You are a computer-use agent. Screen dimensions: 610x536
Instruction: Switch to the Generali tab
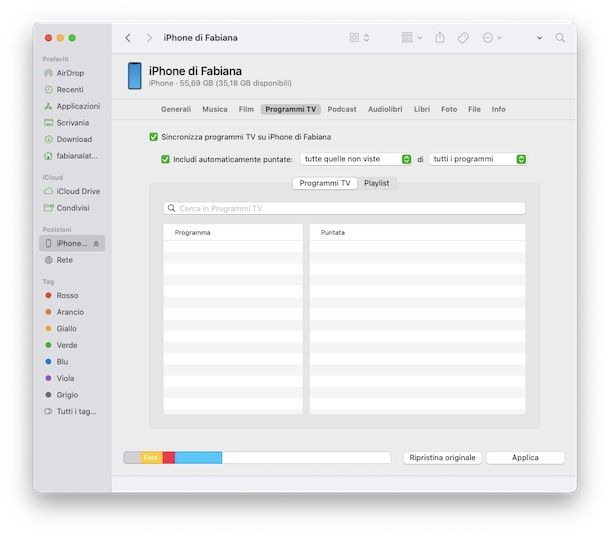[176, 109]
